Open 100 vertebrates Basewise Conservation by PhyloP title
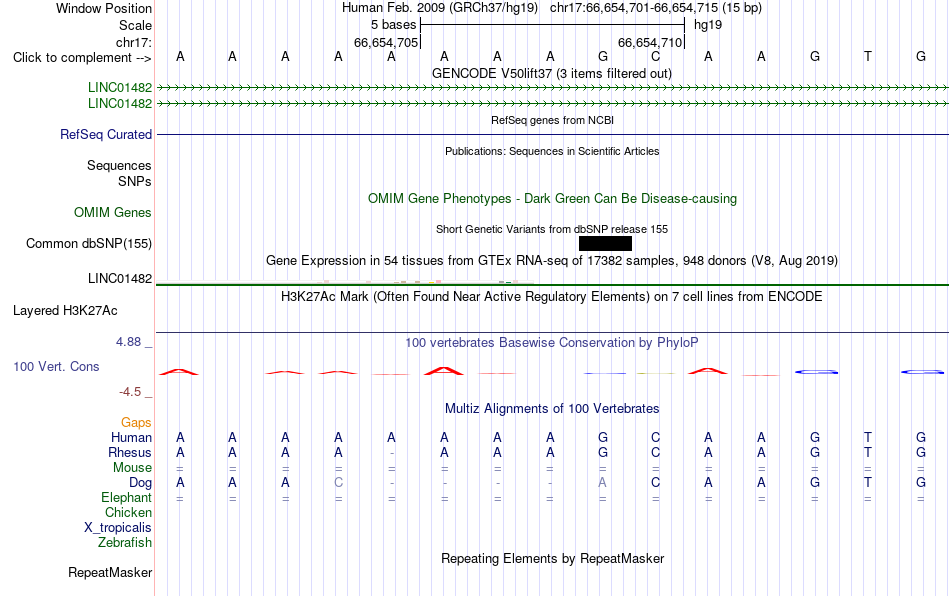The image size is (950, 596). coord(552,343)
